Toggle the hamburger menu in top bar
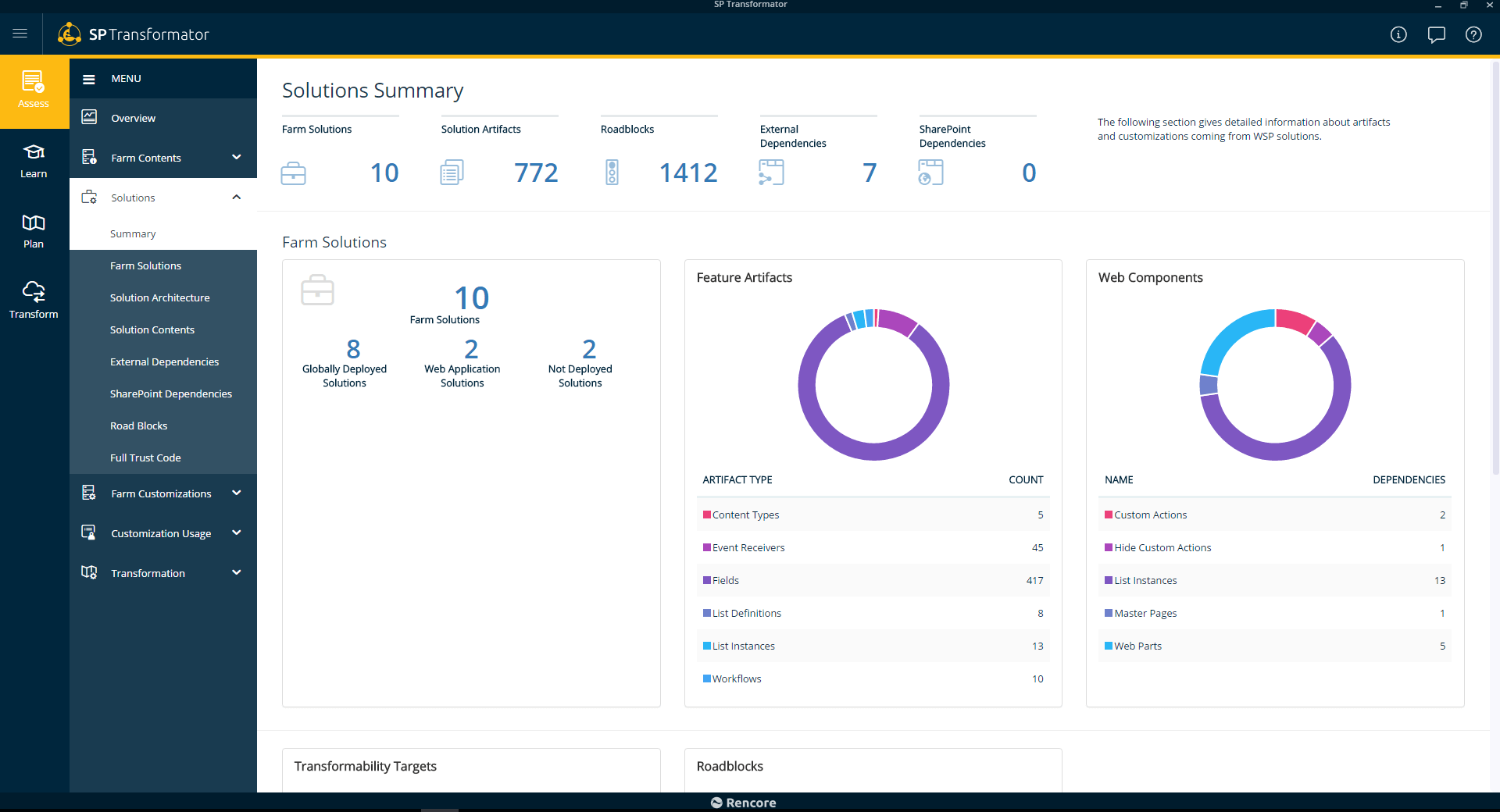The width and height of the screenshot is (1500, 812). [20, 34]
